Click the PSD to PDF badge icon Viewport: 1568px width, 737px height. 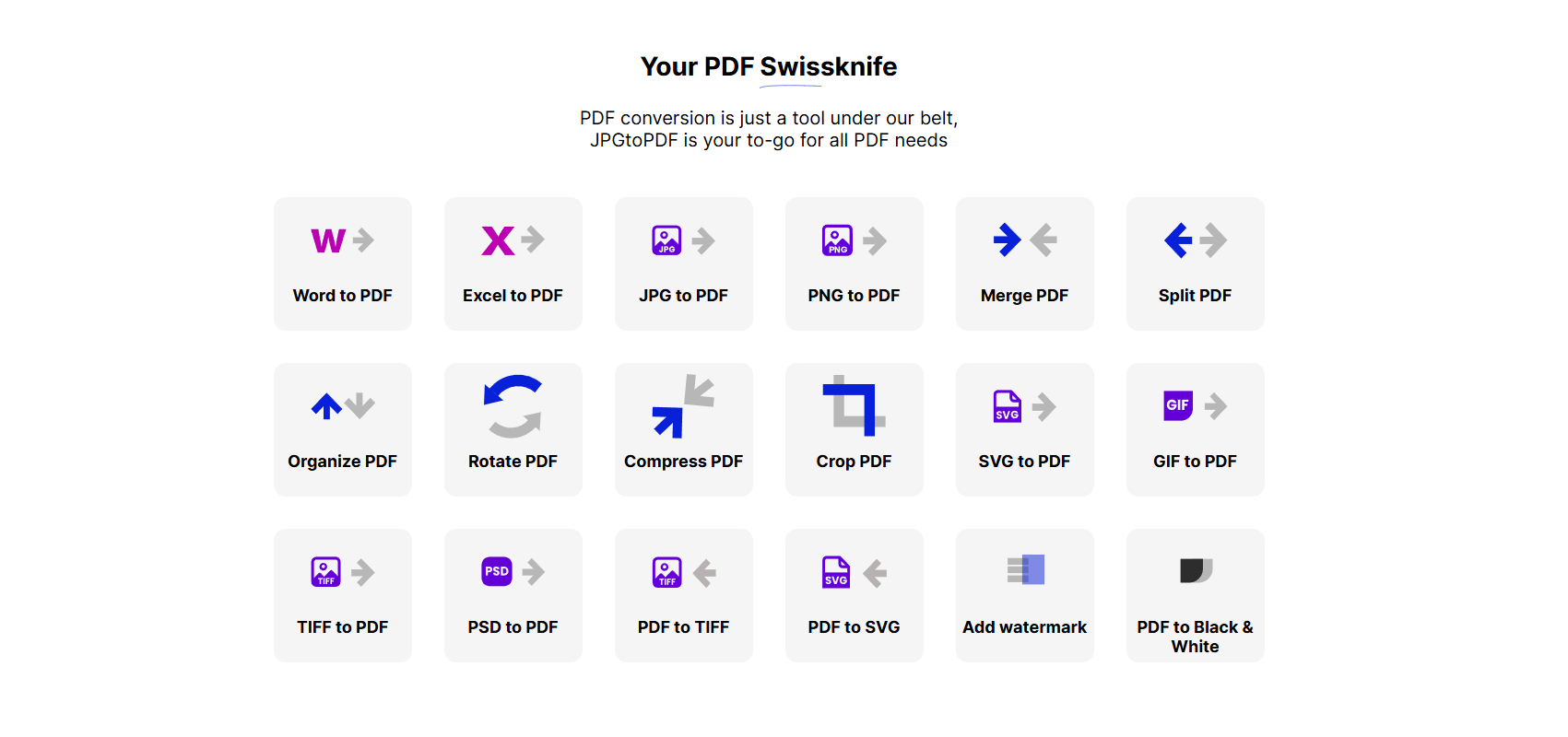[x=497, y=571]
